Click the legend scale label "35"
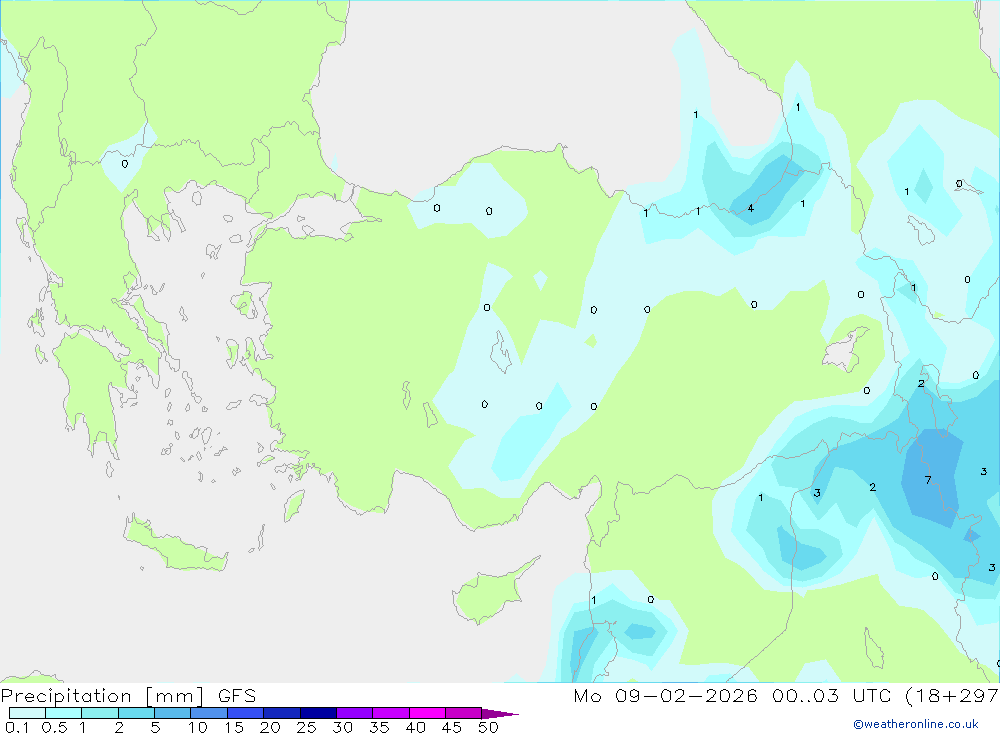 [x=379, y=727]
